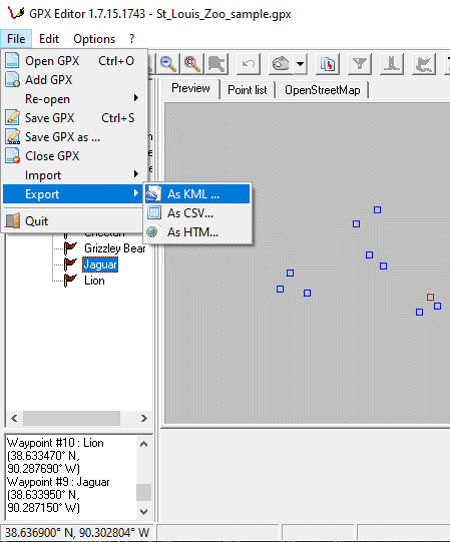Click the copy points toolbar icon

point(328,64)
